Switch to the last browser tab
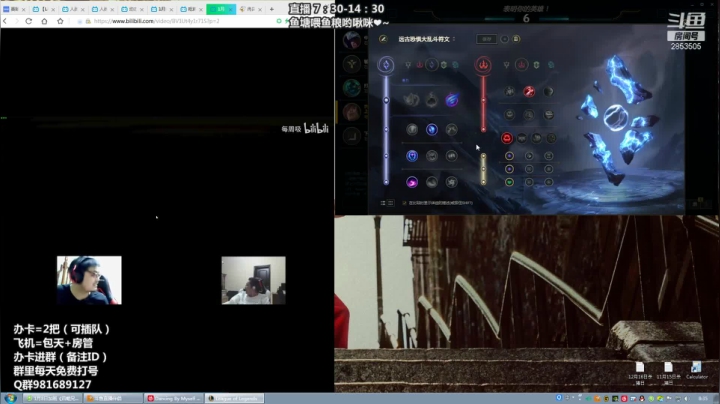 click(251, 9)
